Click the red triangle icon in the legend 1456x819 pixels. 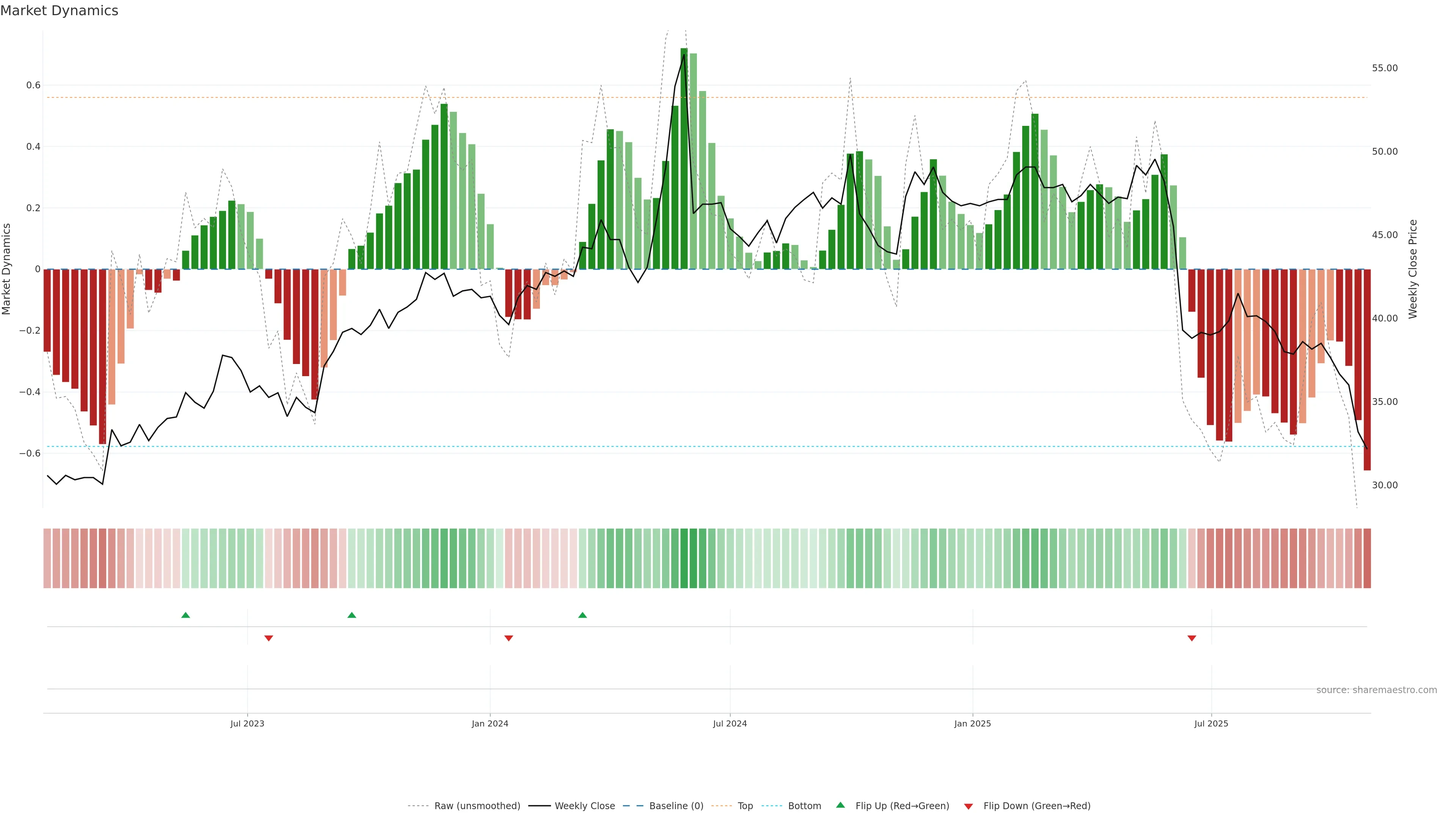coord(968,806)
